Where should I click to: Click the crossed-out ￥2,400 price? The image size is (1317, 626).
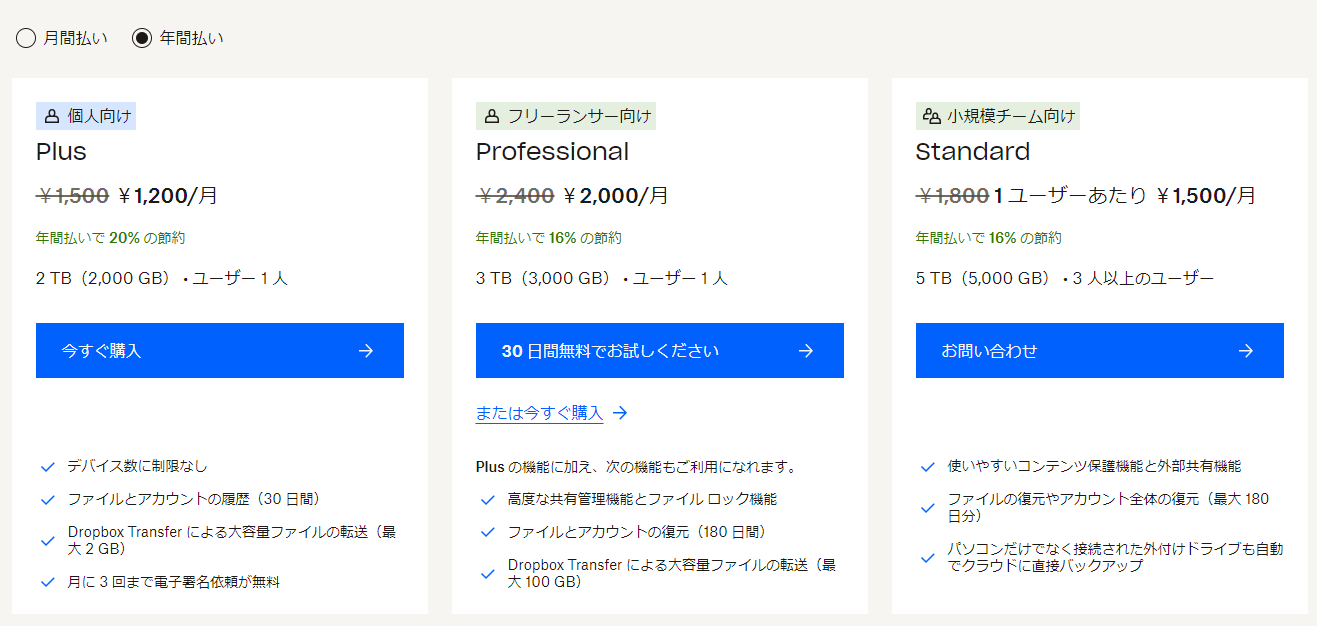(516, 196)
